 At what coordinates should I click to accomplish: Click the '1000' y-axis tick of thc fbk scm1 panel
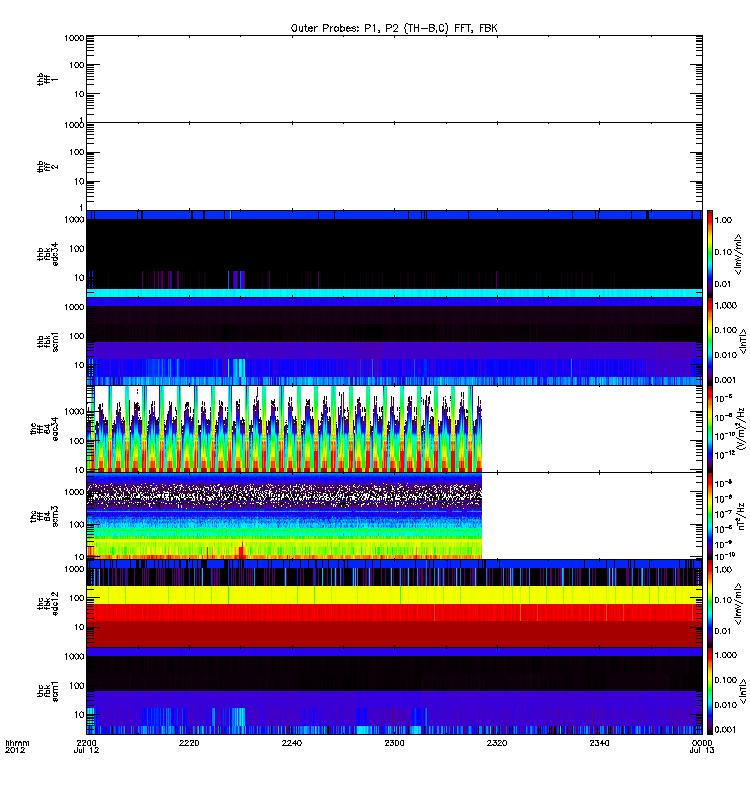(74, 657)
